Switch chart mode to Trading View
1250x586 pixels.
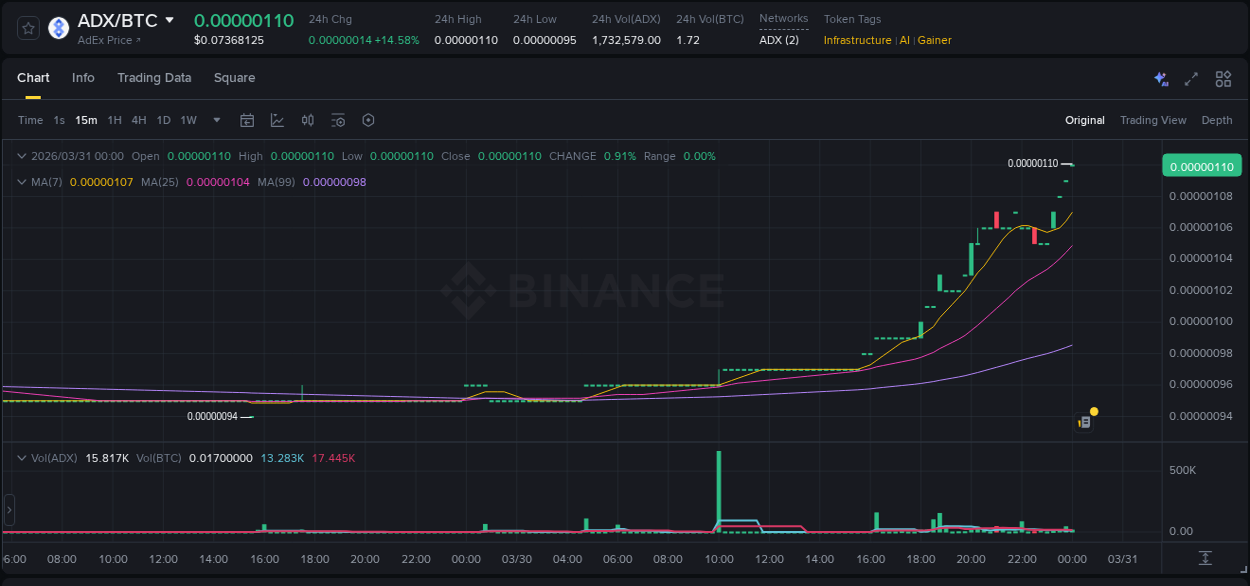tap(1152, 120)
